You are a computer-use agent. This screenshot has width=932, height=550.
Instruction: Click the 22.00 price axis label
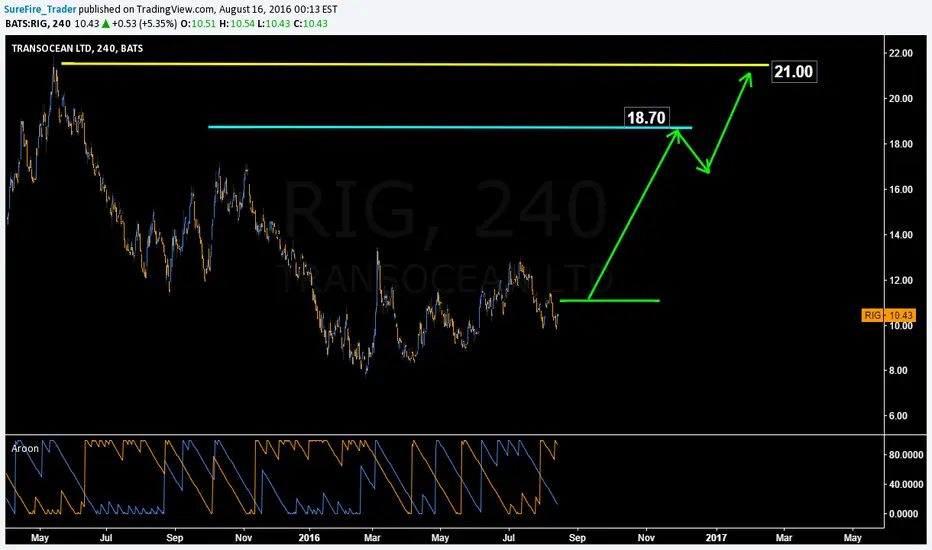(x=900, y=53)
